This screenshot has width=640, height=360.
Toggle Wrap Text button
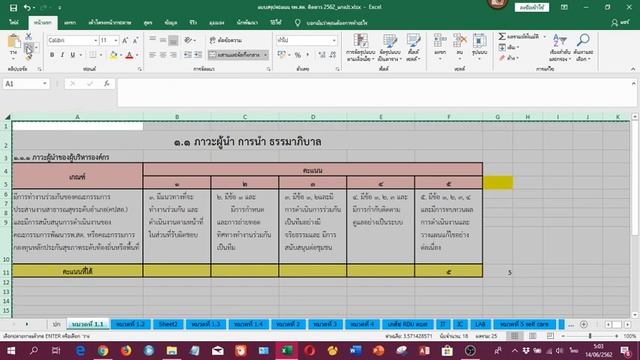227,40
